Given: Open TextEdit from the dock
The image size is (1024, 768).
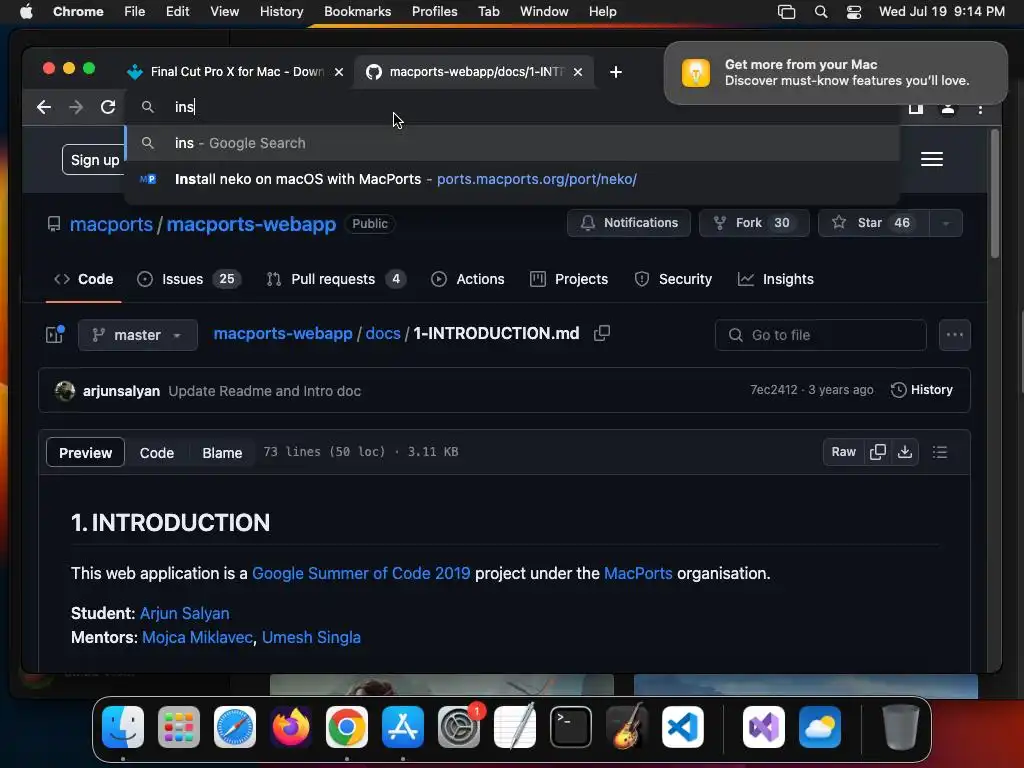Looking at the screenshot, I should [515, 727].
